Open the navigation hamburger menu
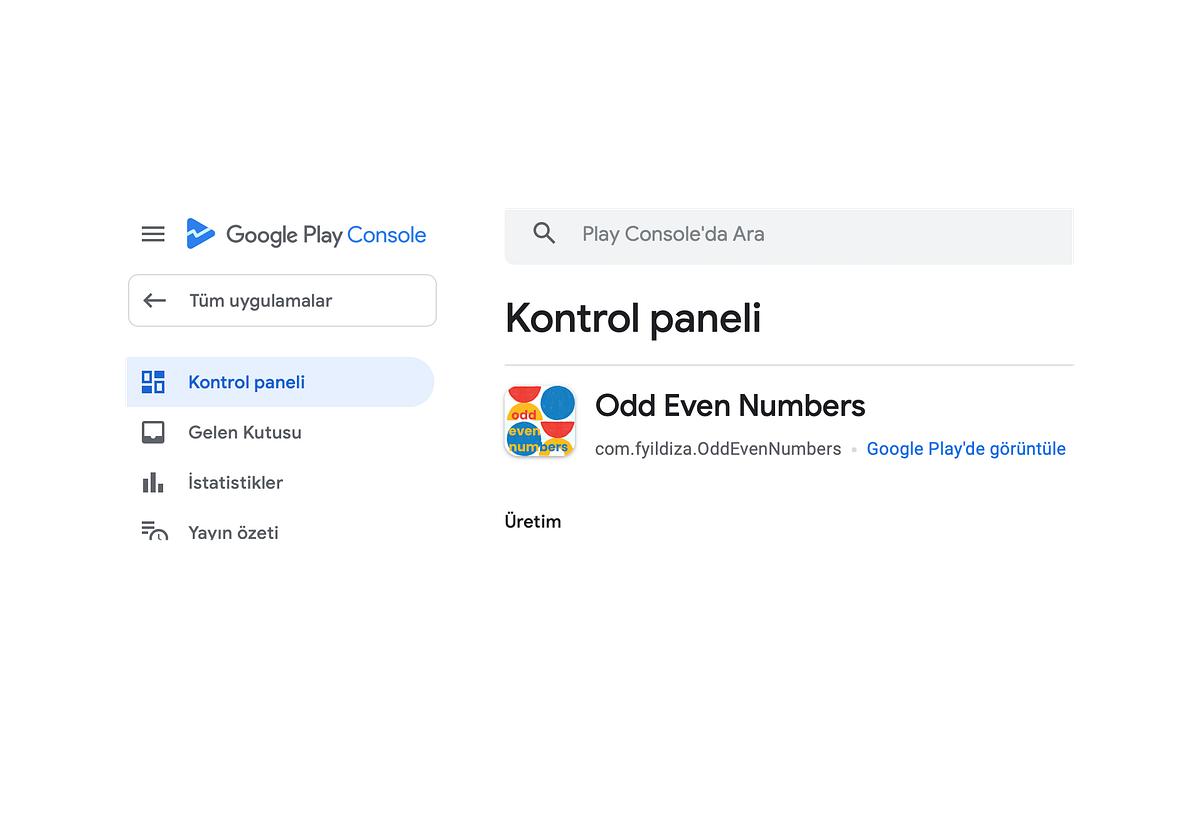 (x=153, y=233)
